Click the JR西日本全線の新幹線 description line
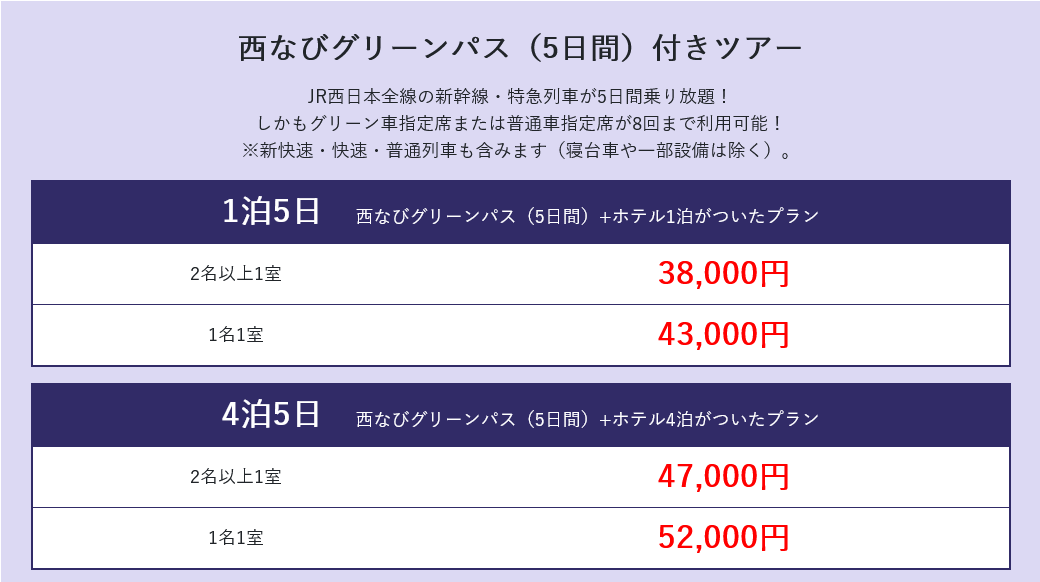This screenshot has width=1040, height=582. tap(519, 97)
